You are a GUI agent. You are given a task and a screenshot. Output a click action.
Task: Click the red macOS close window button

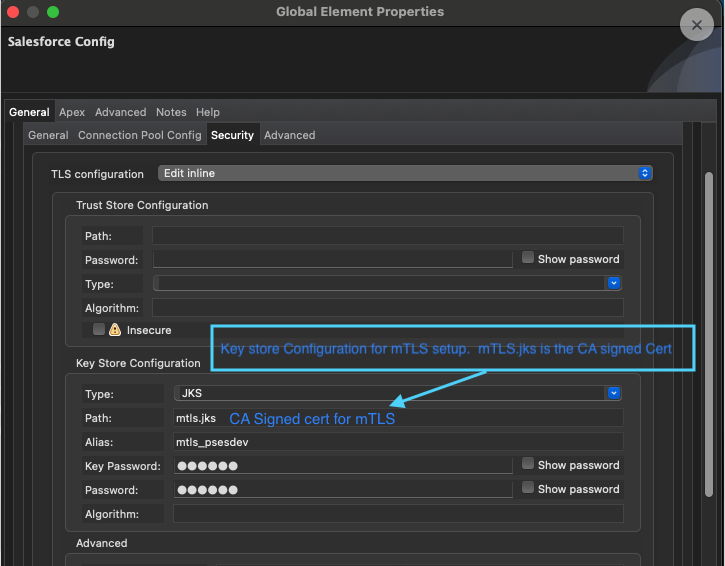[13, 12]
